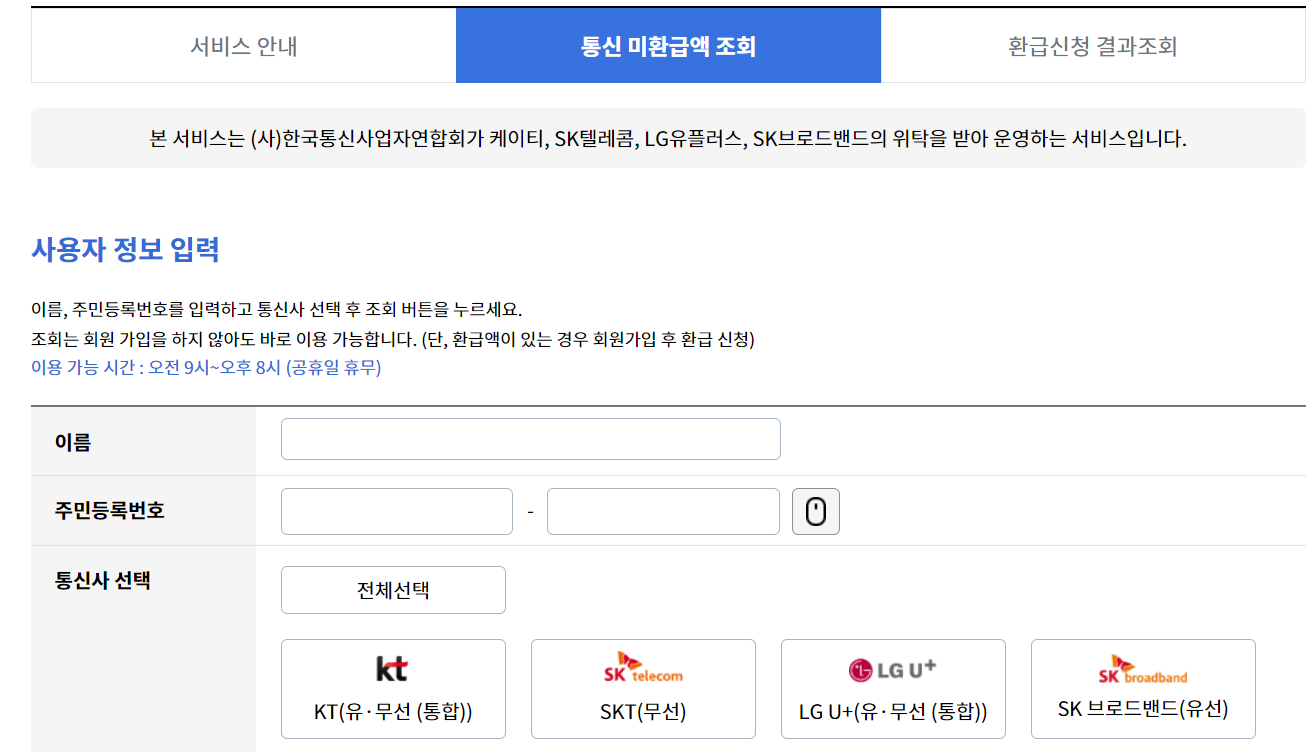This screenshot has height=752, width=1311.
Task: Select the SK 브로드밴드(유선) carrier card
Action: (x=1142, y=689)
